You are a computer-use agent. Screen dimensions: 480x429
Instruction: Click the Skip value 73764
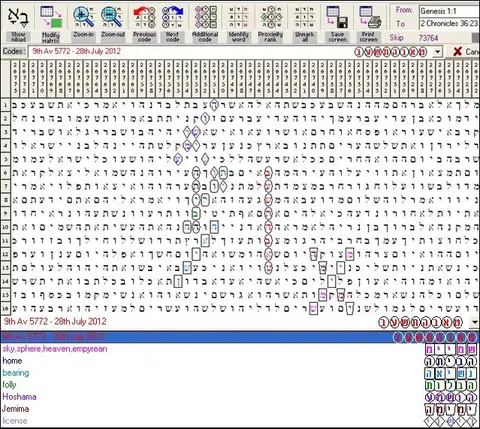click(x=428, y=38)
